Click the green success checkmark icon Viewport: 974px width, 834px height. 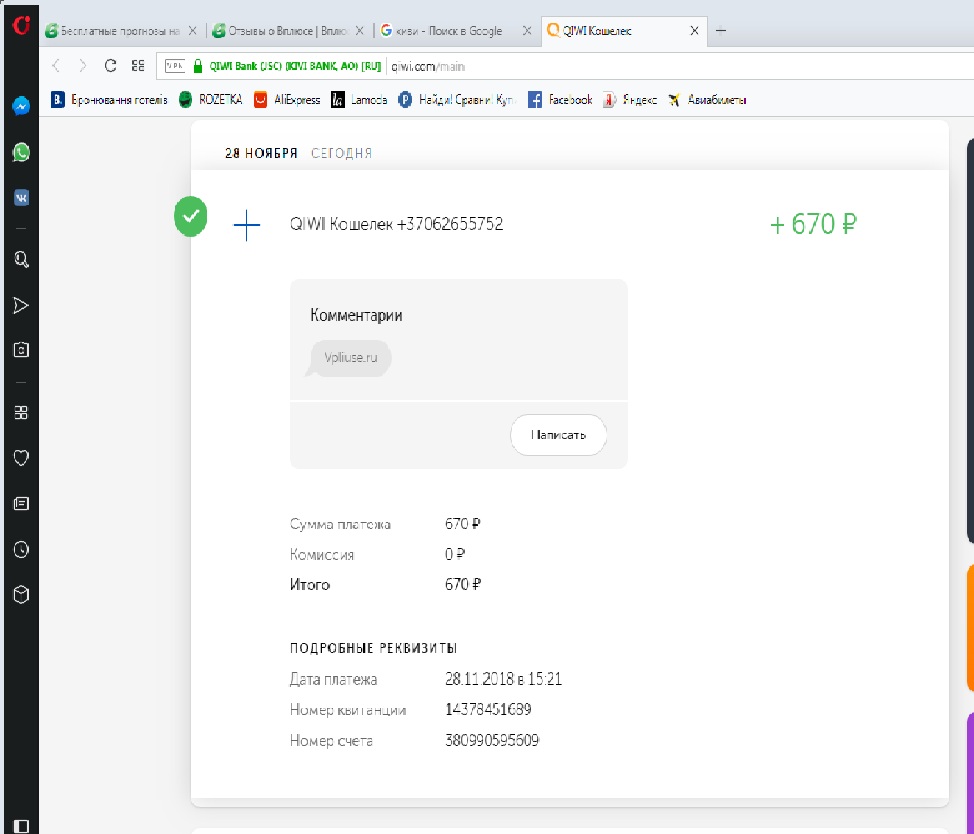[x=191, y=217]
